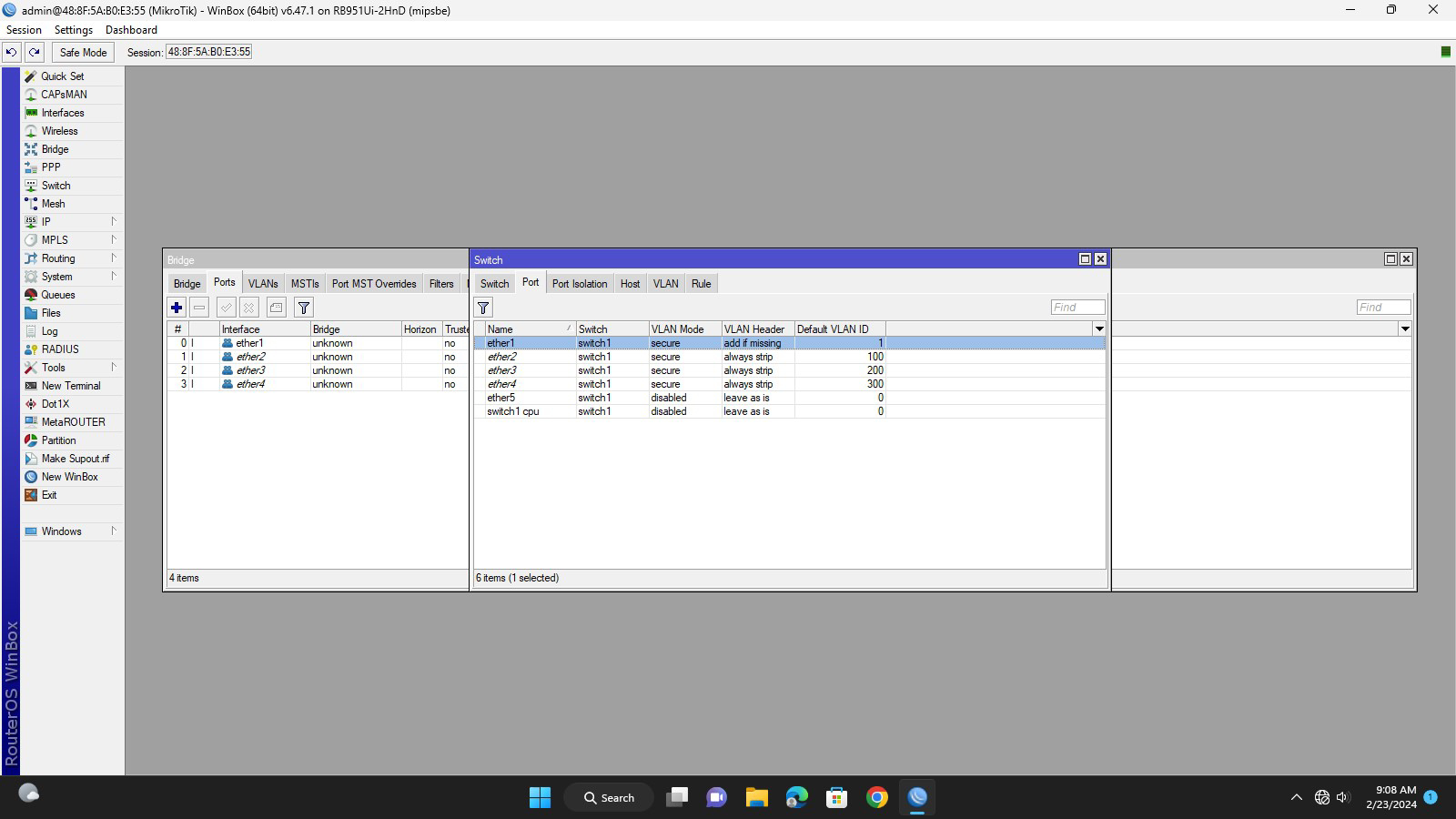The image size is (1456, 819).
Task: Click the disable X button in Bridge window
Action: 248,308
